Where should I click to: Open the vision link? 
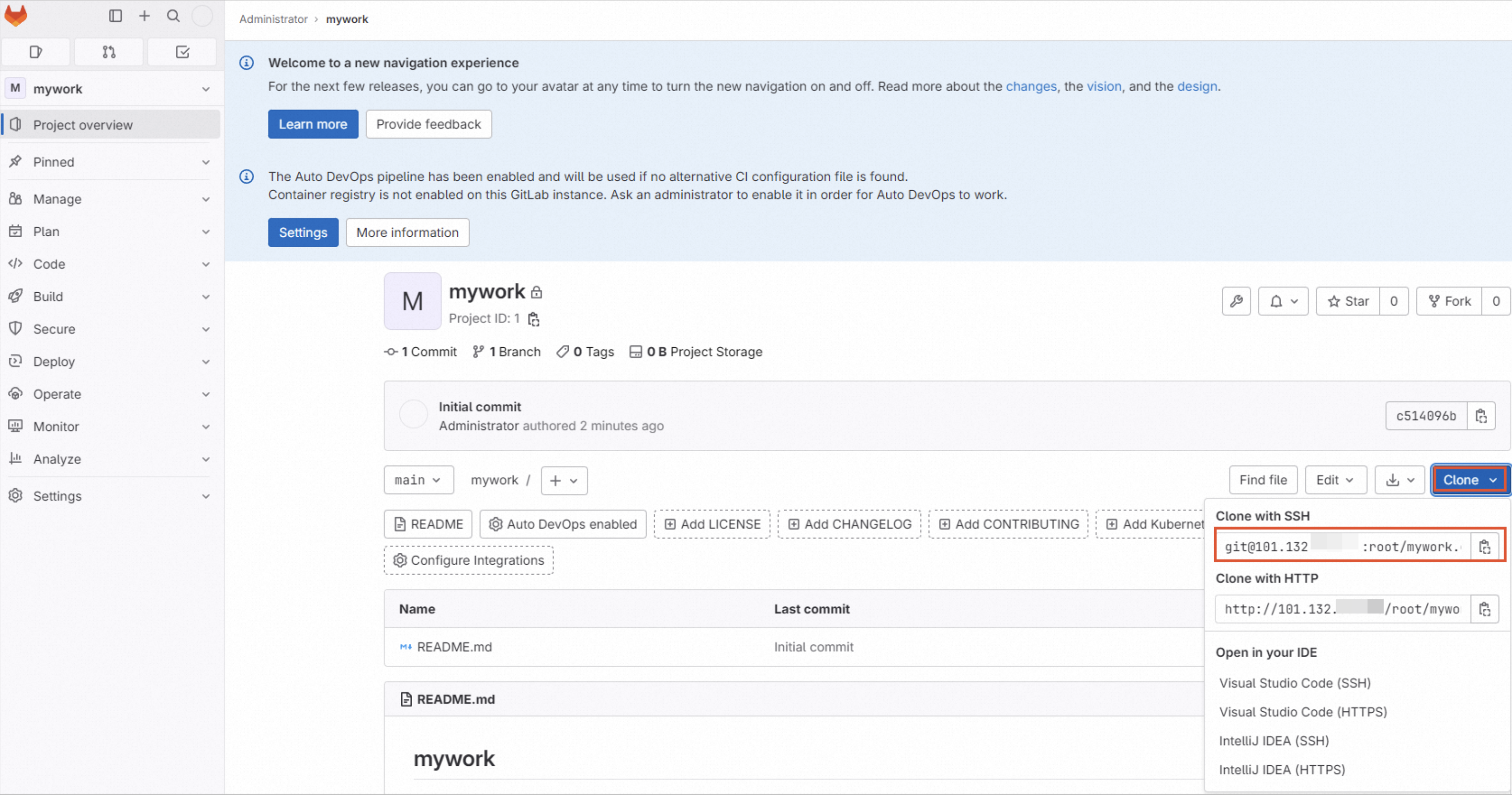[1103, 87]
